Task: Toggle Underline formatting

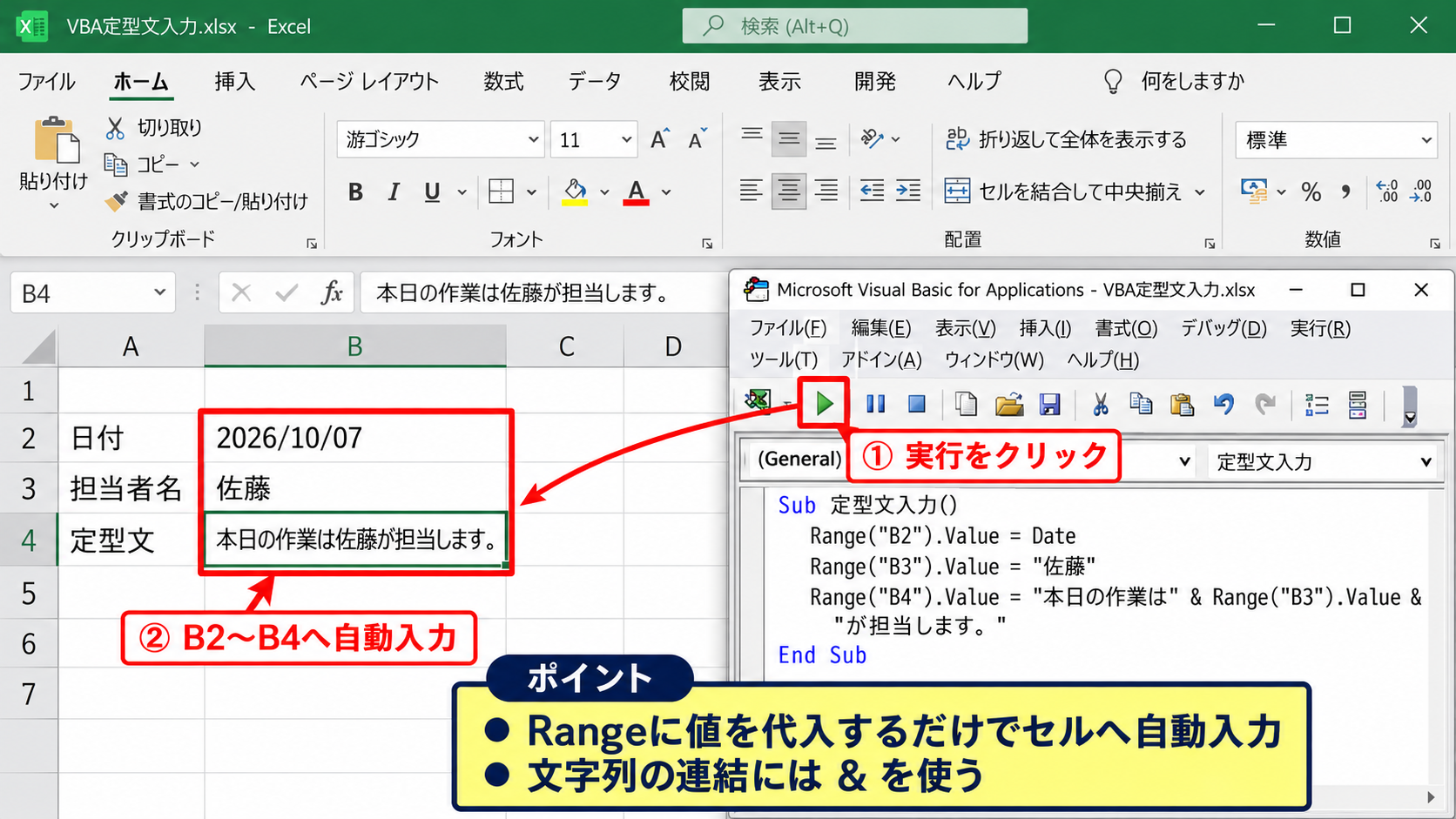Action: (x=432, y=192)
